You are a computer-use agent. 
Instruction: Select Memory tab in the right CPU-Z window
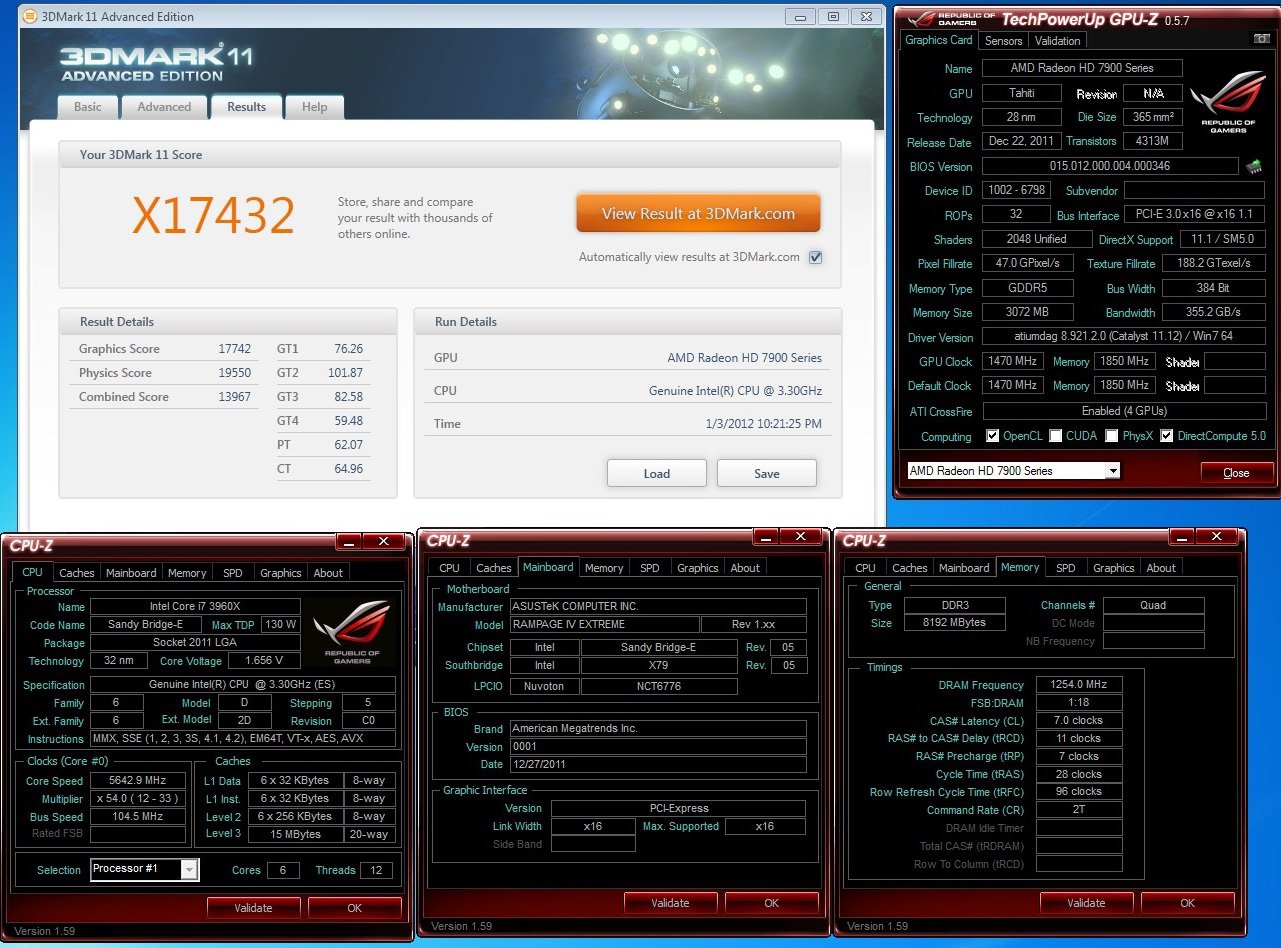(1020, 567)
